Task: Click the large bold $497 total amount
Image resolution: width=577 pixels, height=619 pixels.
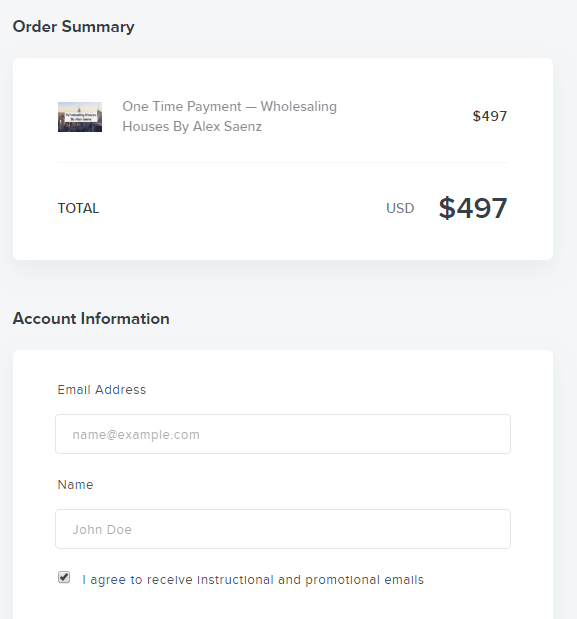Action: click(x=473, y=208)
